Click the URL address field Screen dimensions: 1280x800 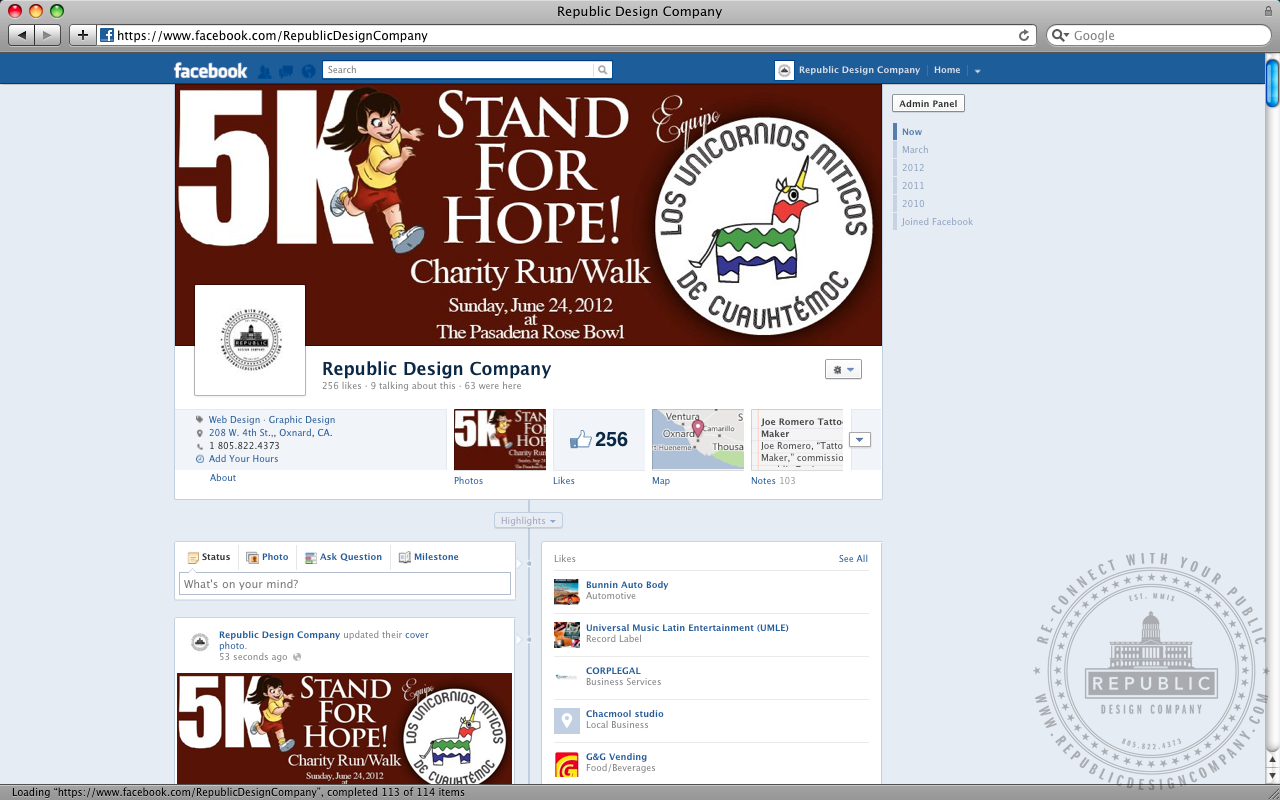coord(565,35)
